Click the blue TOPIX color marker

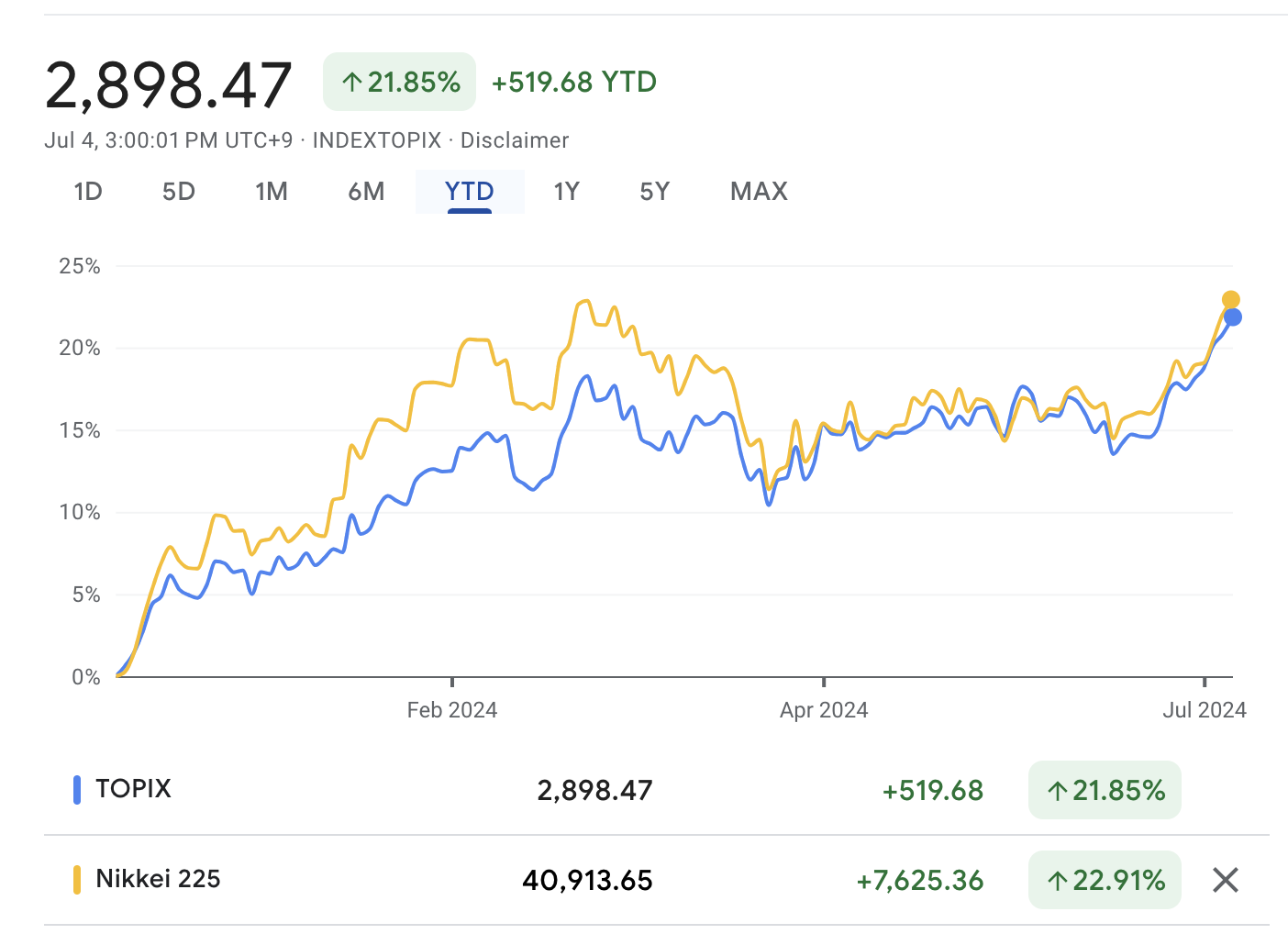coord(77,790)
